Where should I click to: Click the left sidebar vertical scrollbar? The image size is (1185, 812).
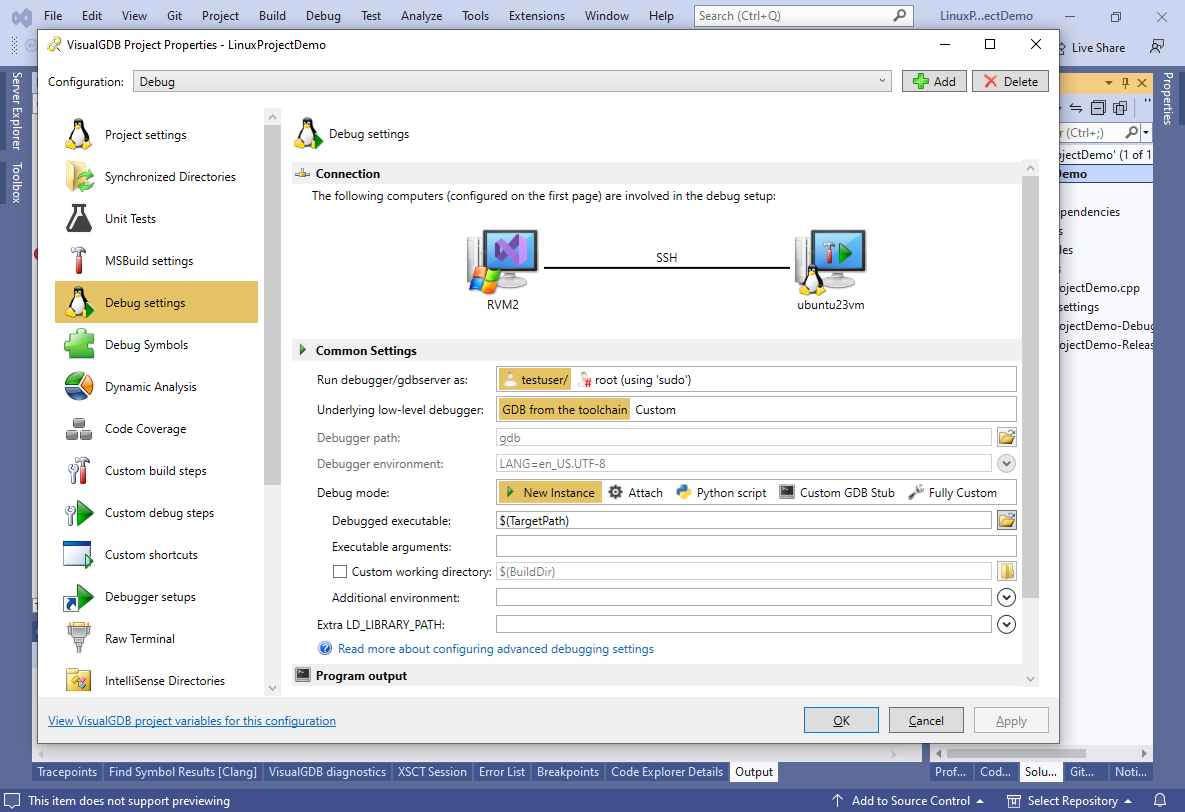tap(272, 305)
